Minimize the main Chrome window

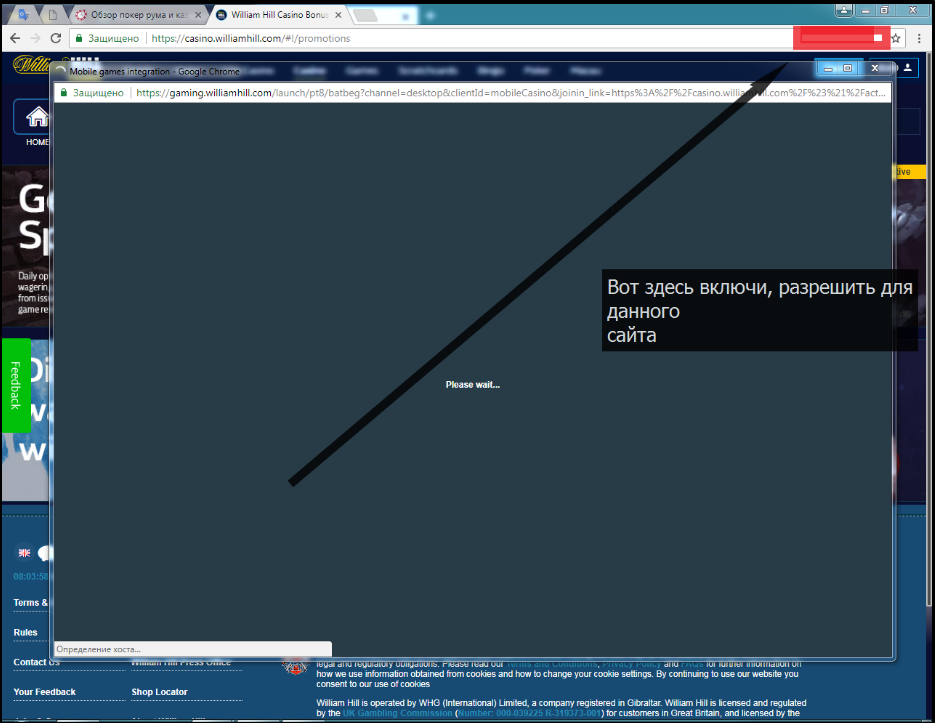pos(865,10)
